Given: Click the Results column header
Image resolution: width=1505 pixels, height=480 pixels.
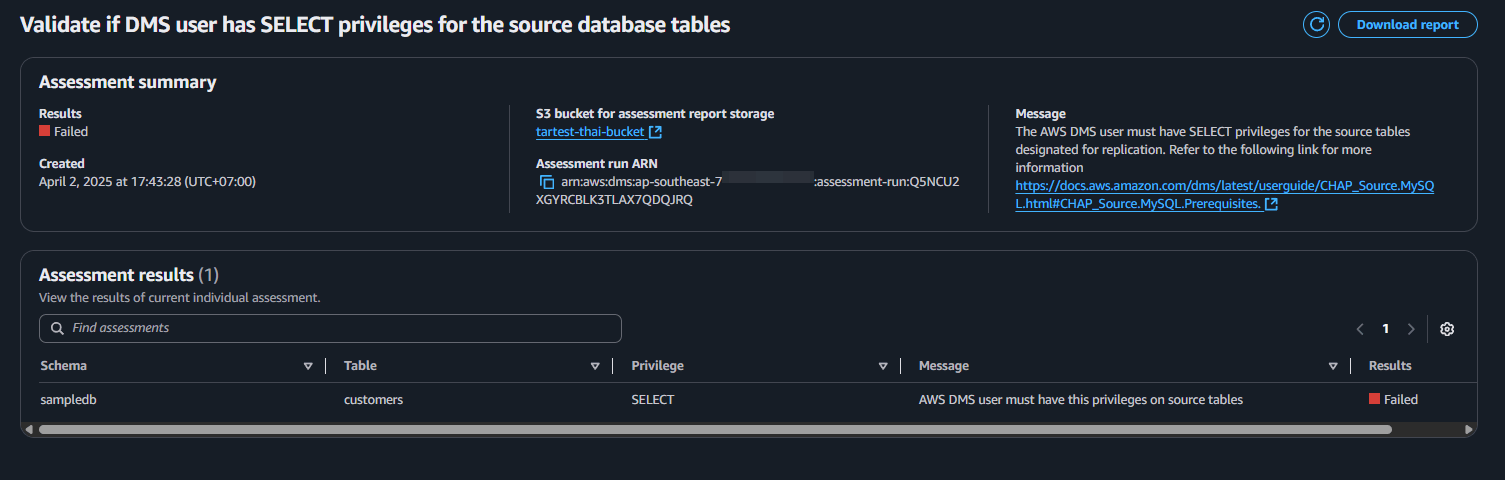Looking at the screenshot, I should [x=1390, y=366].
